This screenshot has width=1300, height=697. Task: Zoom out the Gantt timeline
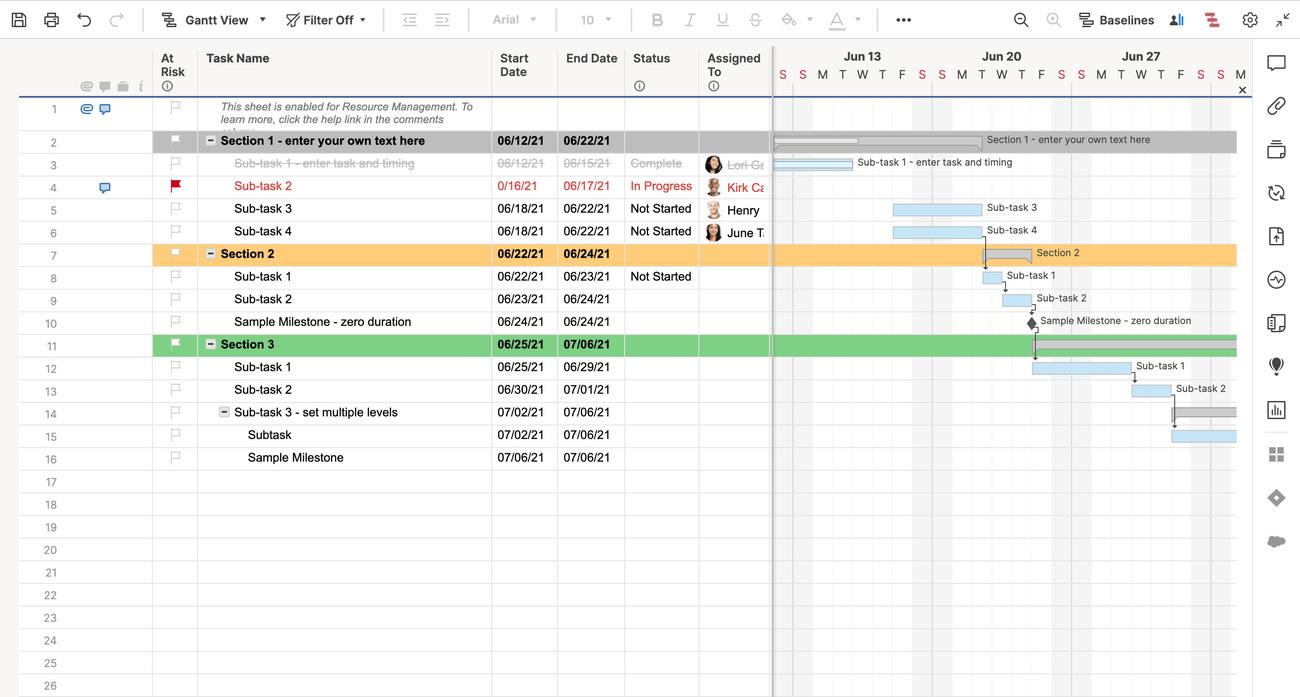(x=1021, y=20)
